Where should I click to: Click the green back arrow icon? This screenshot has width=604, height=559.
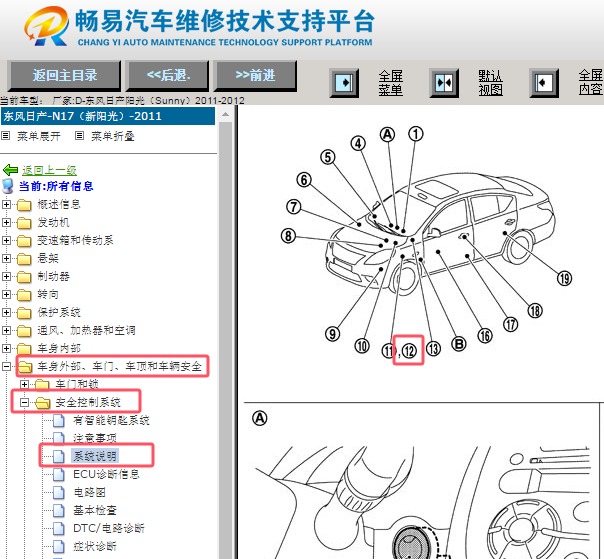pos(10,170)
